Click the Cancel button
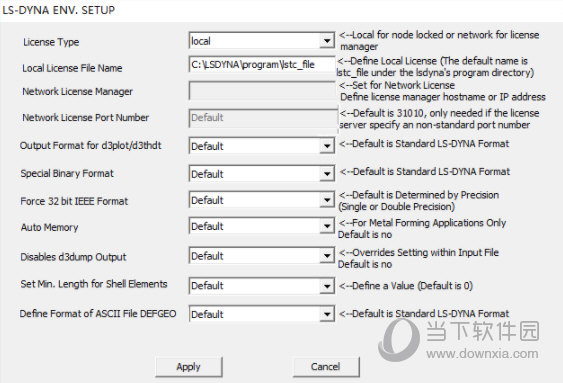Screen dimensions: 563x383 [326, 366]
